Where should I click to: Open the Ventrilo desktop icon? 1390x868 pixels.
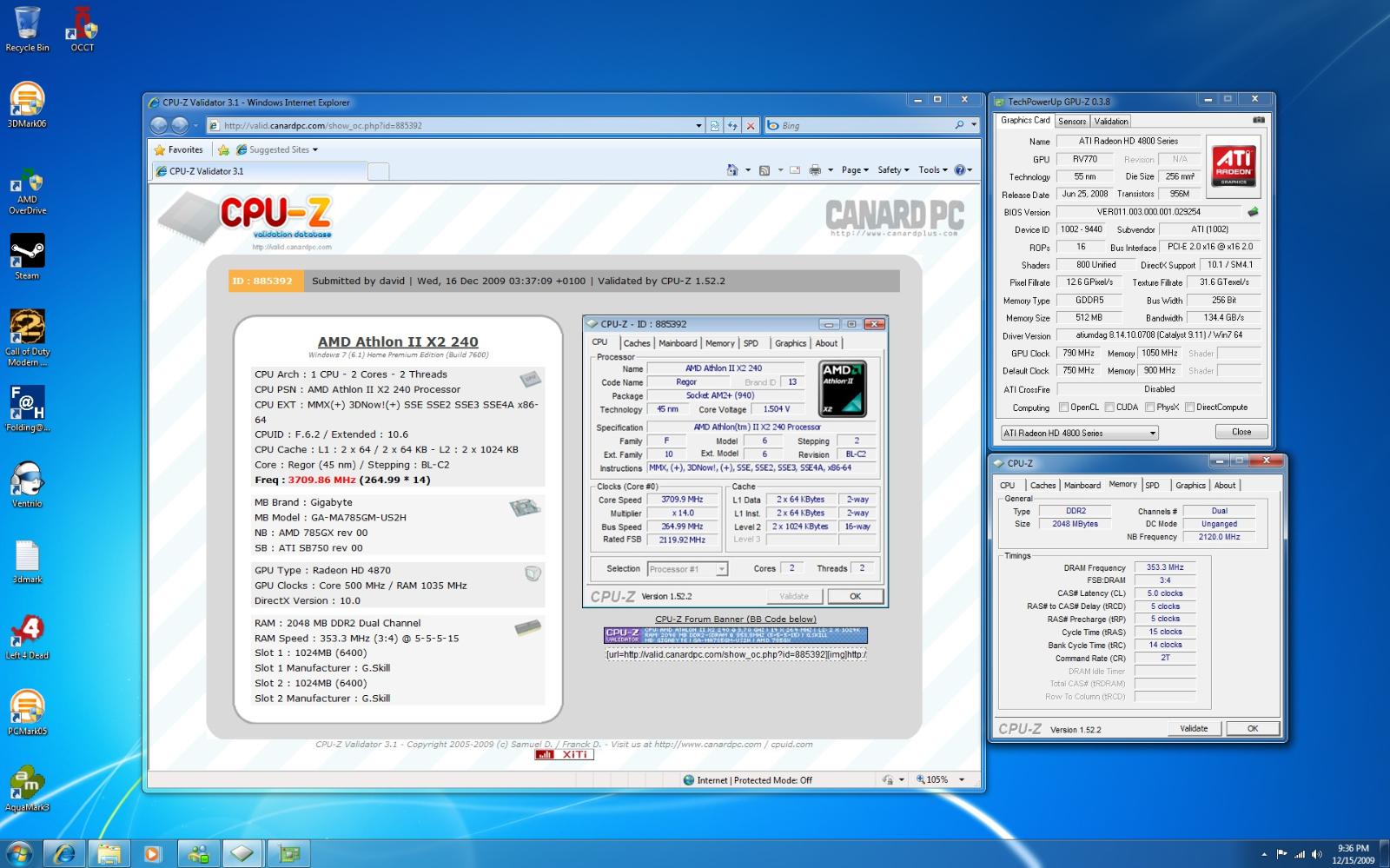pyautogui.click(x=27, y=484)
